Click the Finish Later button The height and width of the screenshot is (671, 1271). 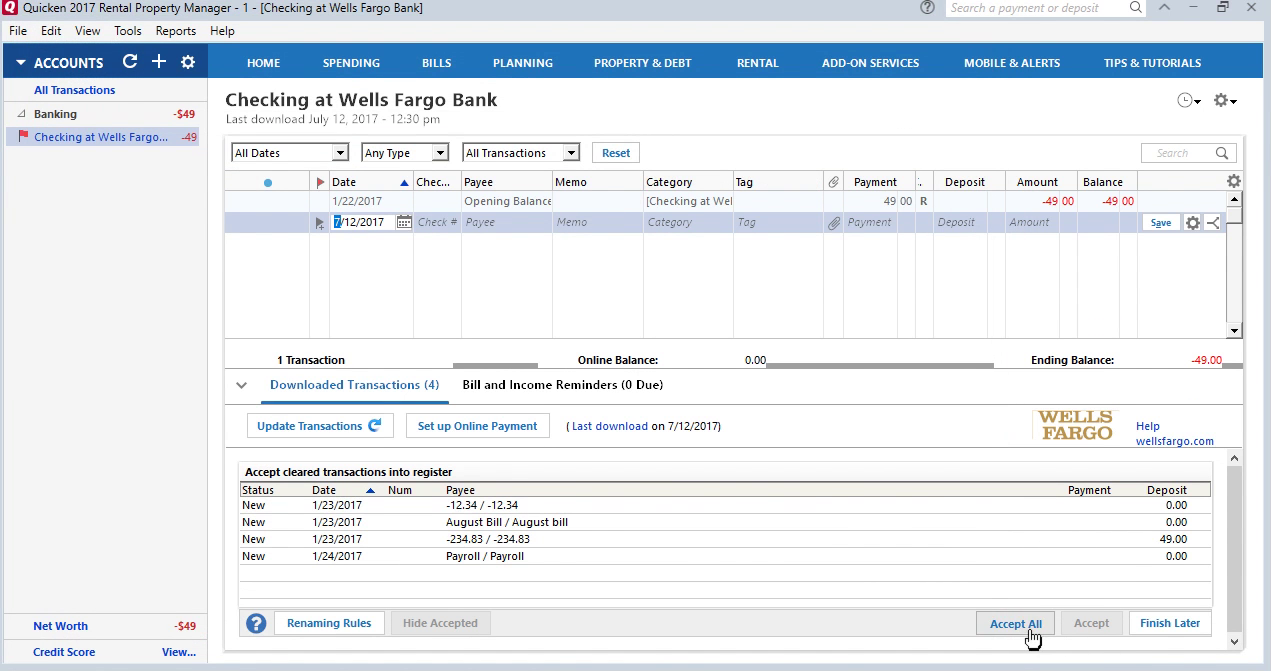pyautogui.click(x=1169, y=623)
